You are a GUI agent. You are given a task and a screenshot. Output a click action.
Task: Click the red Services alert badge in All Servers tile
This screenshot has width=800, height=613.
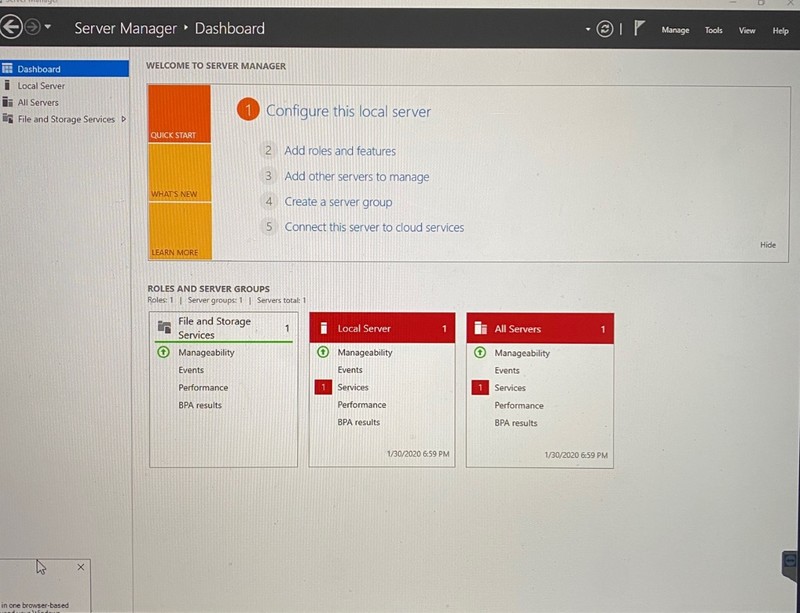click(x=480, y=388)
